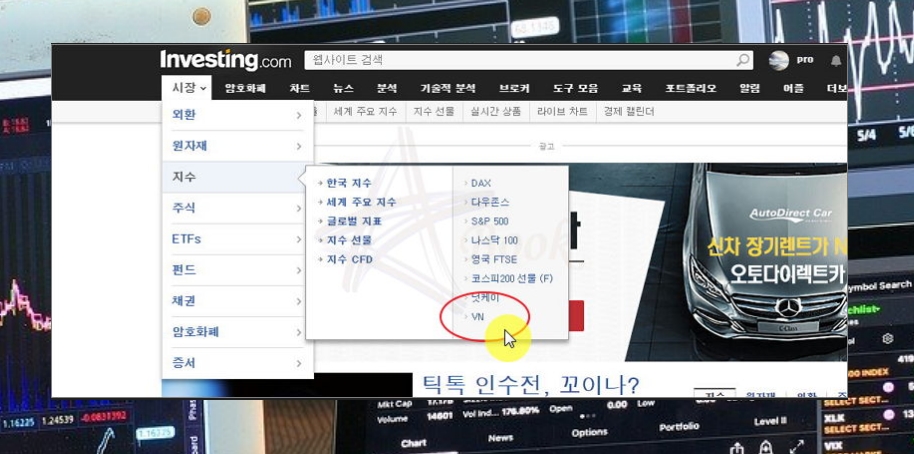Open the 차트 top menu

click(x=300, y=89)
